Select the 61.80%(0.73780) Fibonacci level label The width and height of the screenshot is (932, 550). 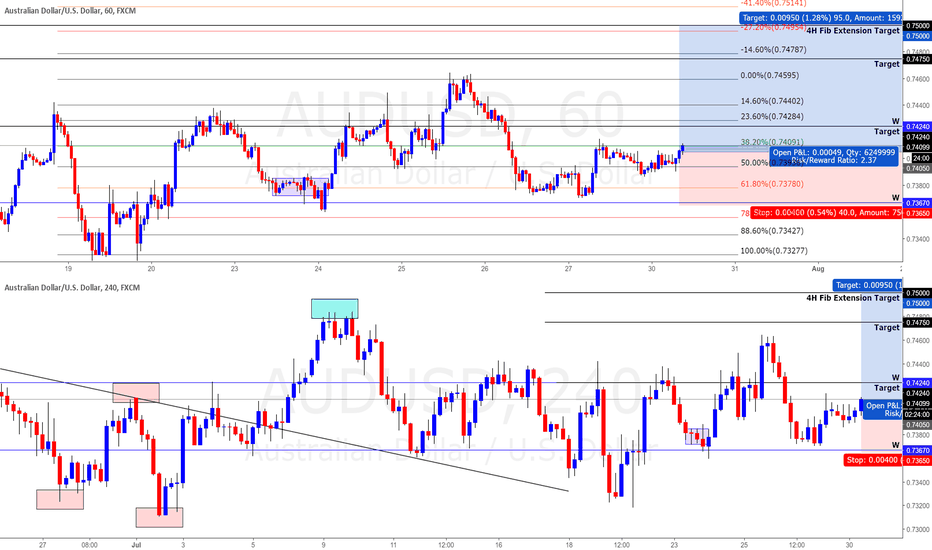772,184
